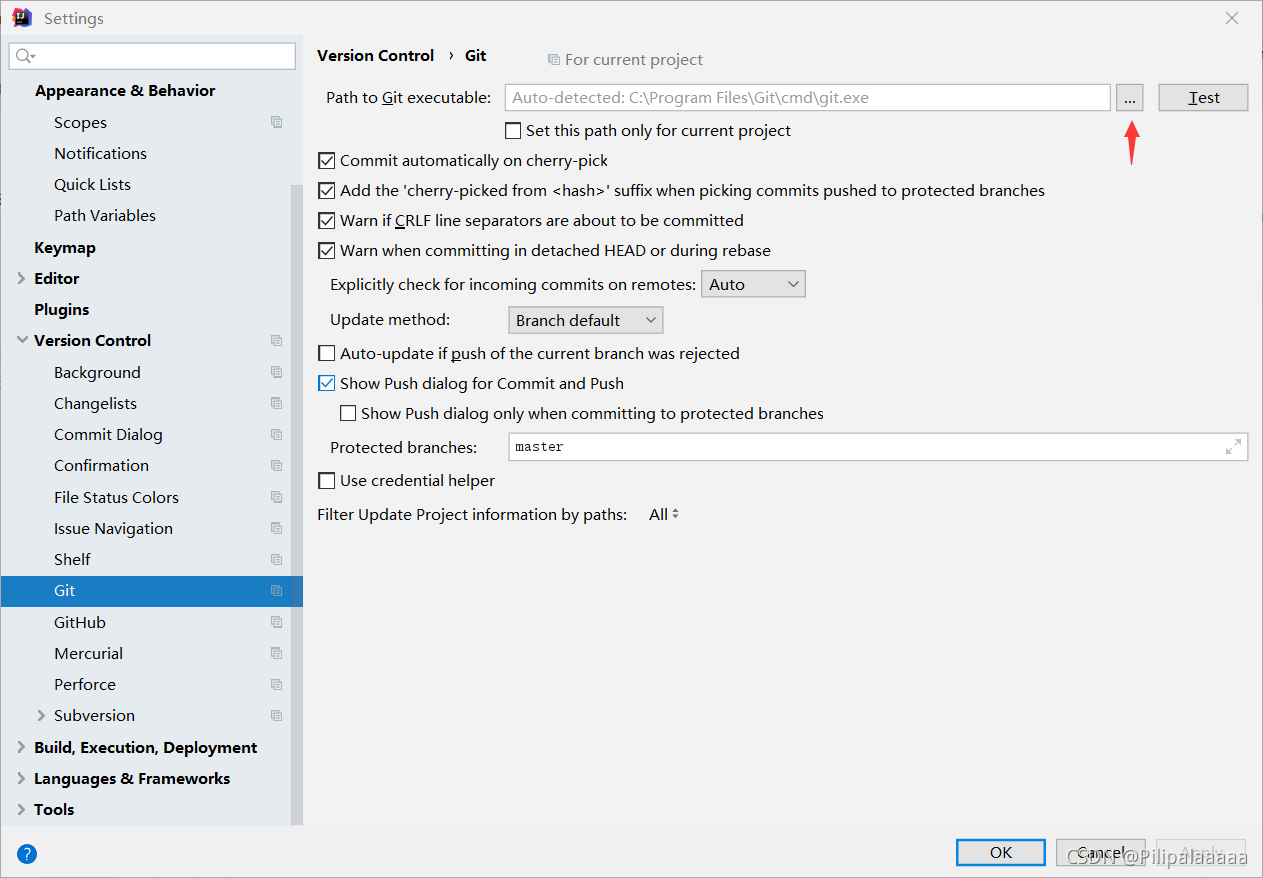Viewport: 1263px width, 878px height.
Task: Check Show Push dialog only for protected branches
Action: [x=348, y=413]
